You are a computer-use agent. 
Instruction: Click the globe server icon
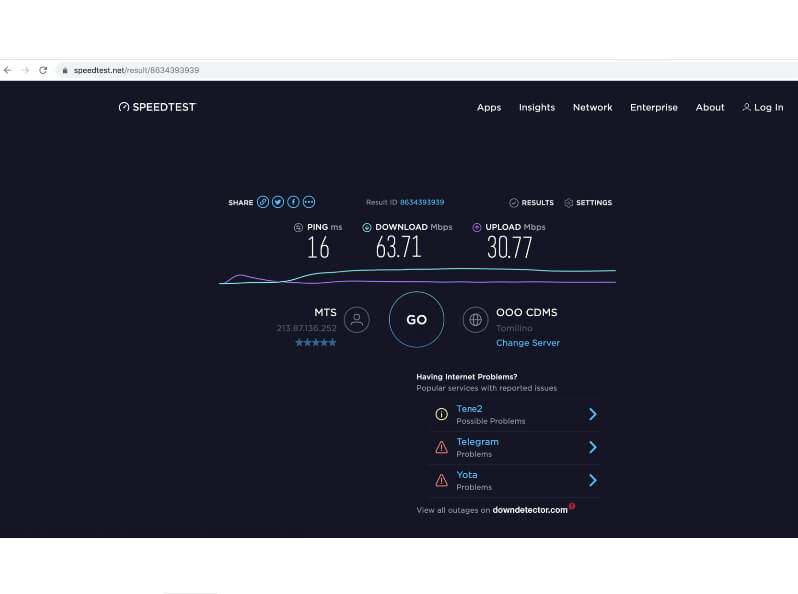(x=475, y=320)
